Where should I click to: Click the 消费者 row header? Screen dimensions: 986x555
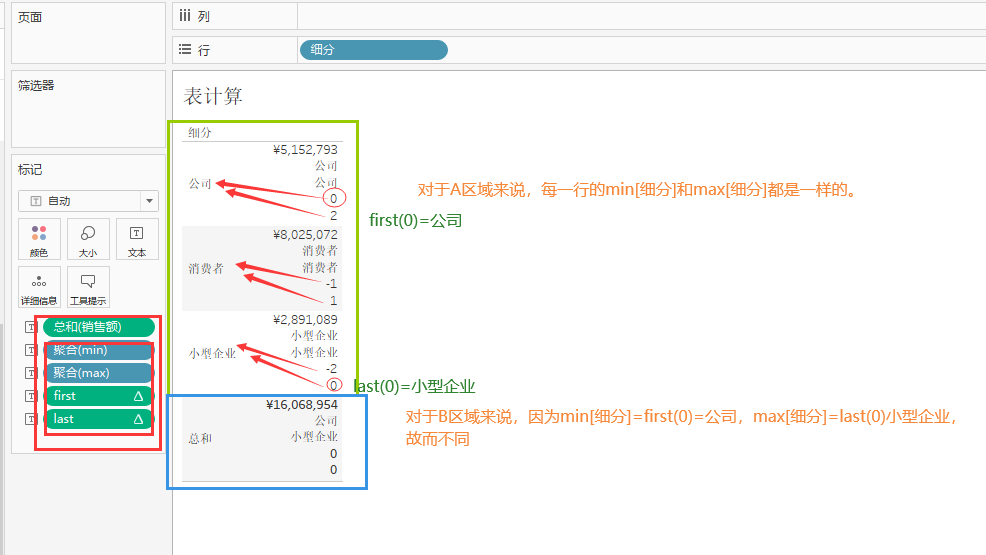click(206, 269)
